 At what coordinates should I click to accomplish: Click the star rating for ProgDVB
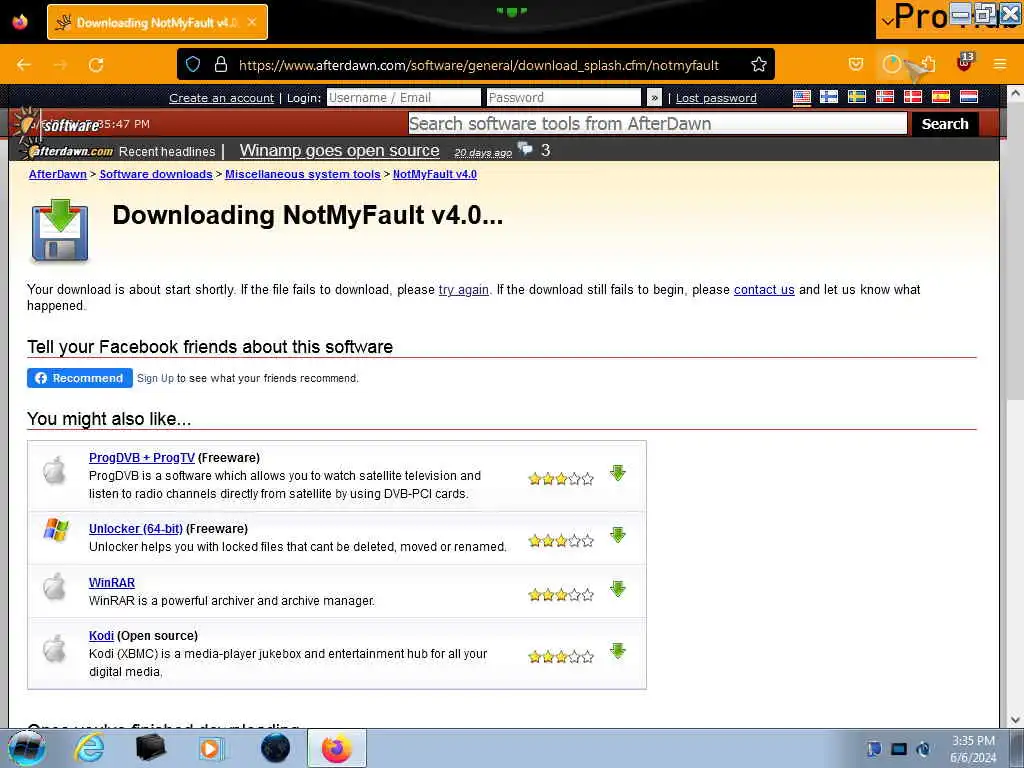(x=561, y=479)
